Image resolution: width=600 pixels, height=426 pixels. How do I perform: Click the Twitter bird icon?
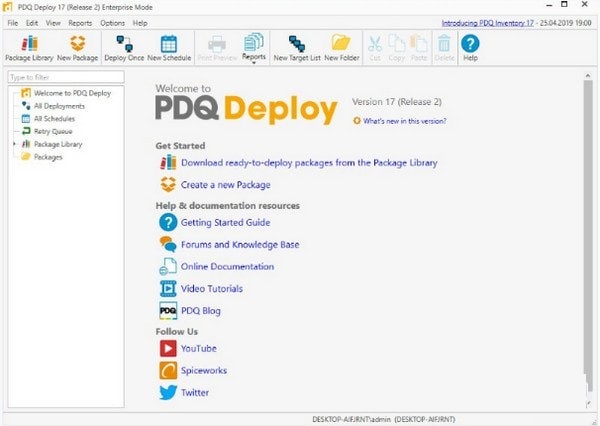pyautogui.click(x=168, y=392)
